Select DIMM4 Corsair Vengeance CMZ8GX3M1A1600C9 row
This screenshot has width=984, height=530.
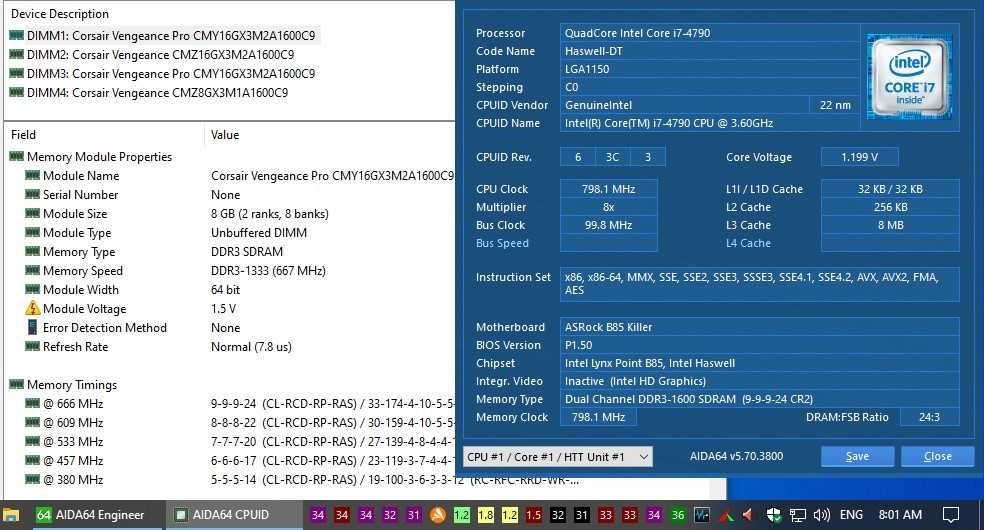pyautogui.click(x=149, y=92)
